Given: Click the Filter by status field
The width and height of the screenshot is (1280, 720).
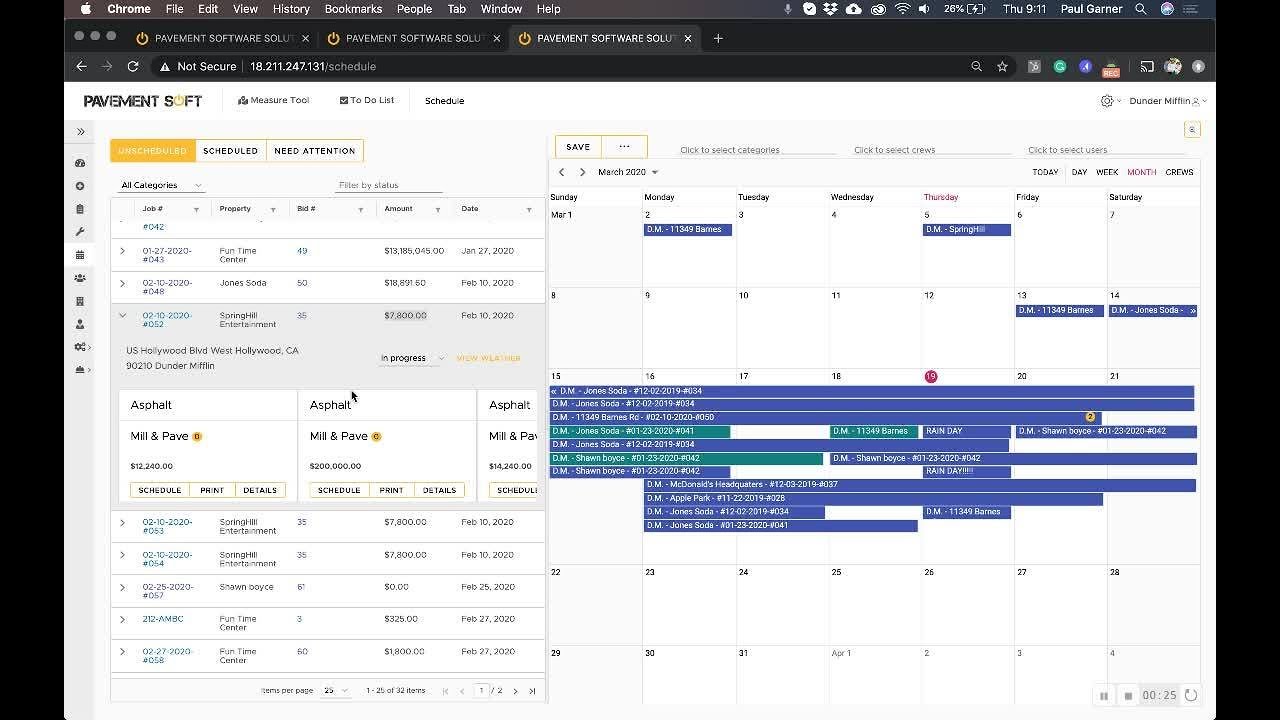Looking at the screenshot, I should (390, 185).
